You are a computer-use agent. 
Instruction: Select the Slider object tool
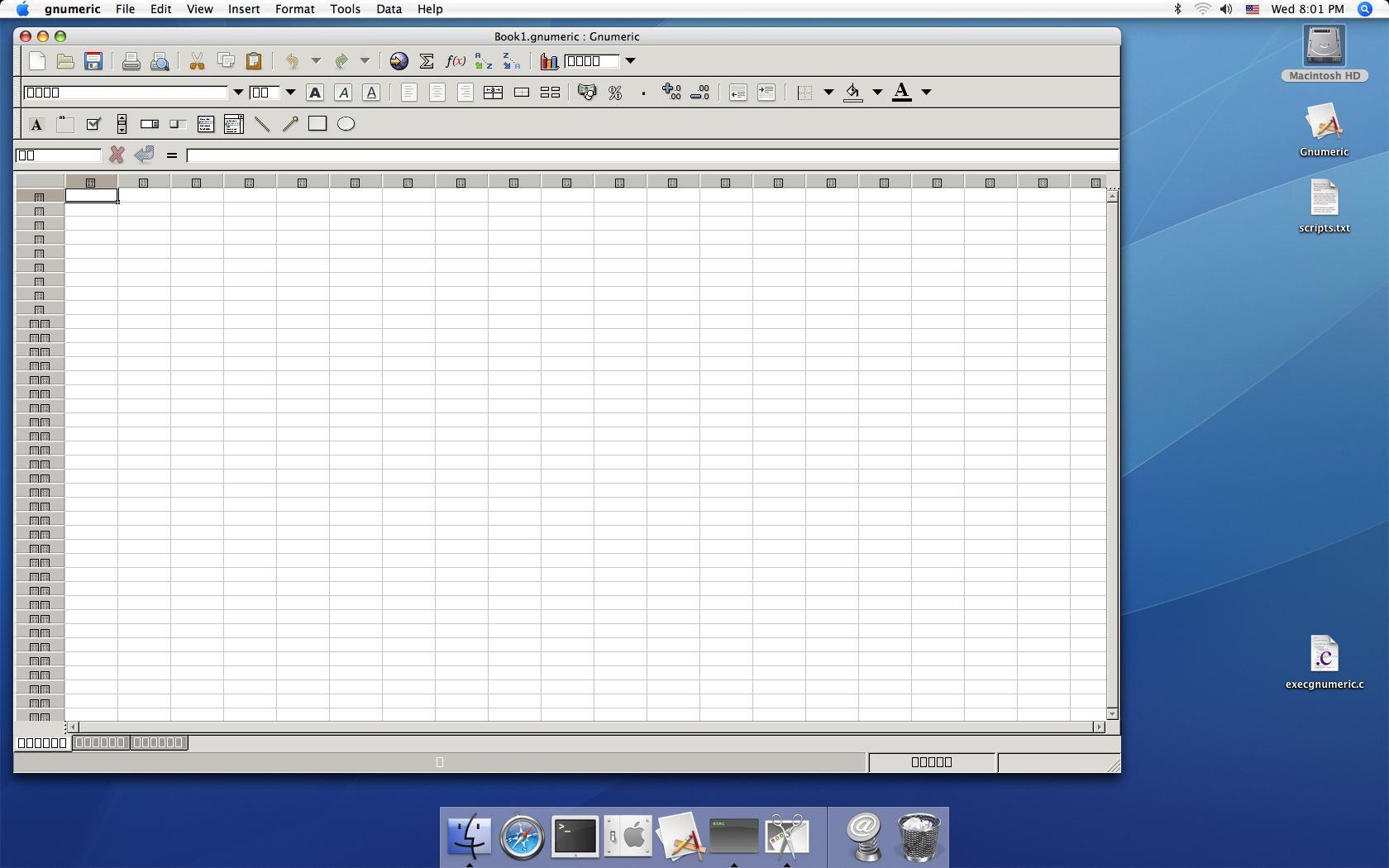178,124
